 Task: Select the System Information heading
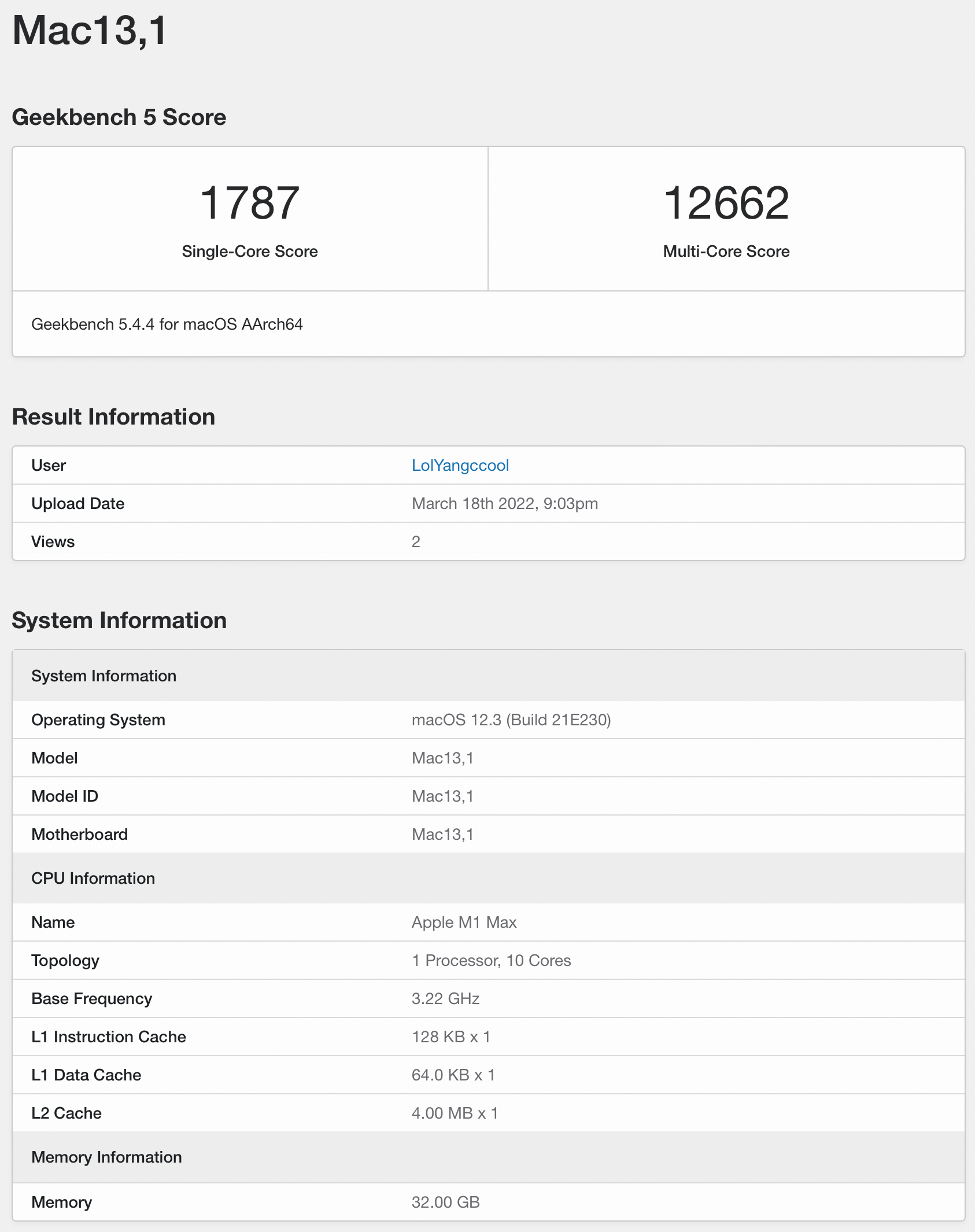point(120,620)
